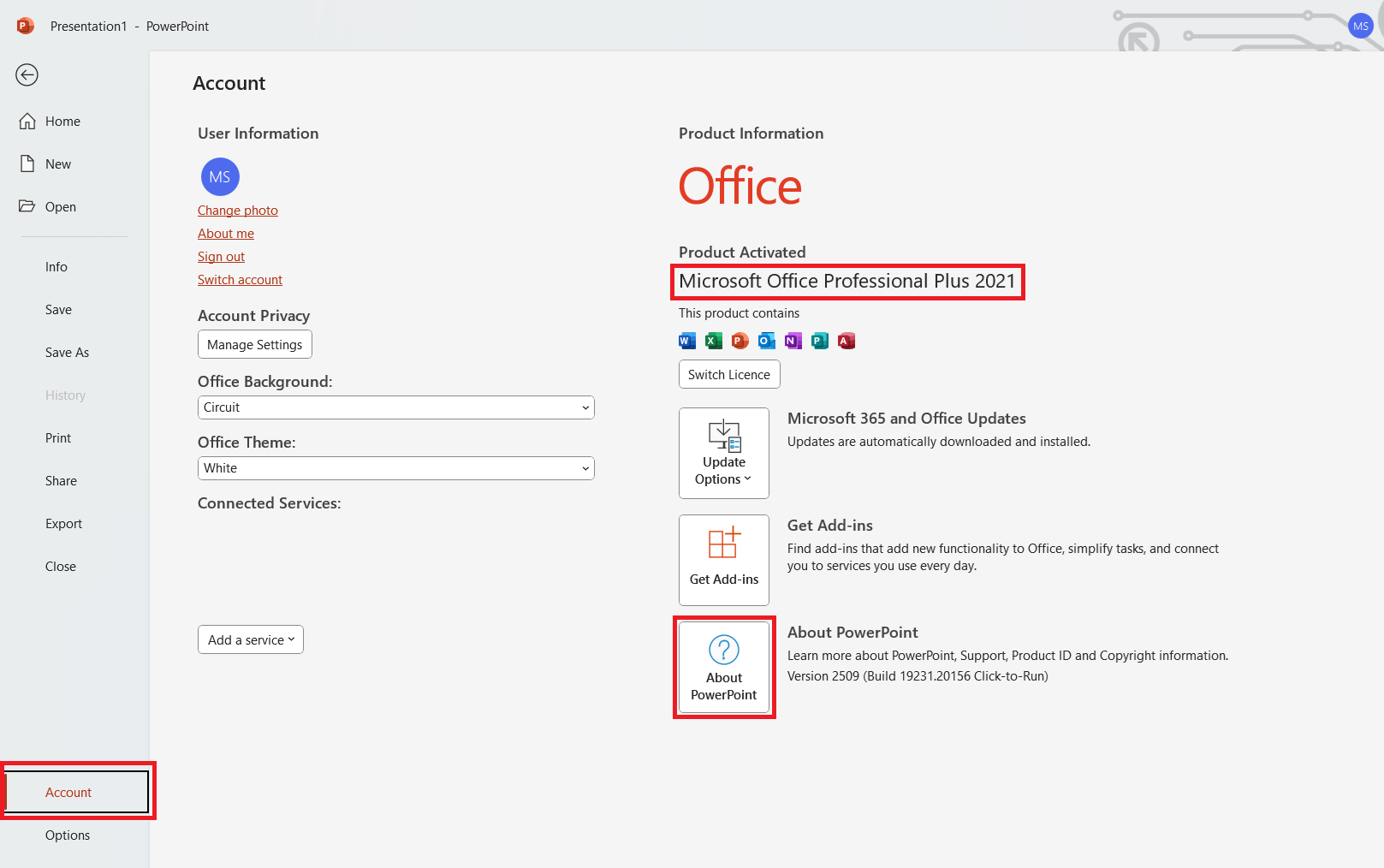Image resolution: width=1384 pixels, height=868 pixels.
Task: Click the Sign out link
Action: 221,256
